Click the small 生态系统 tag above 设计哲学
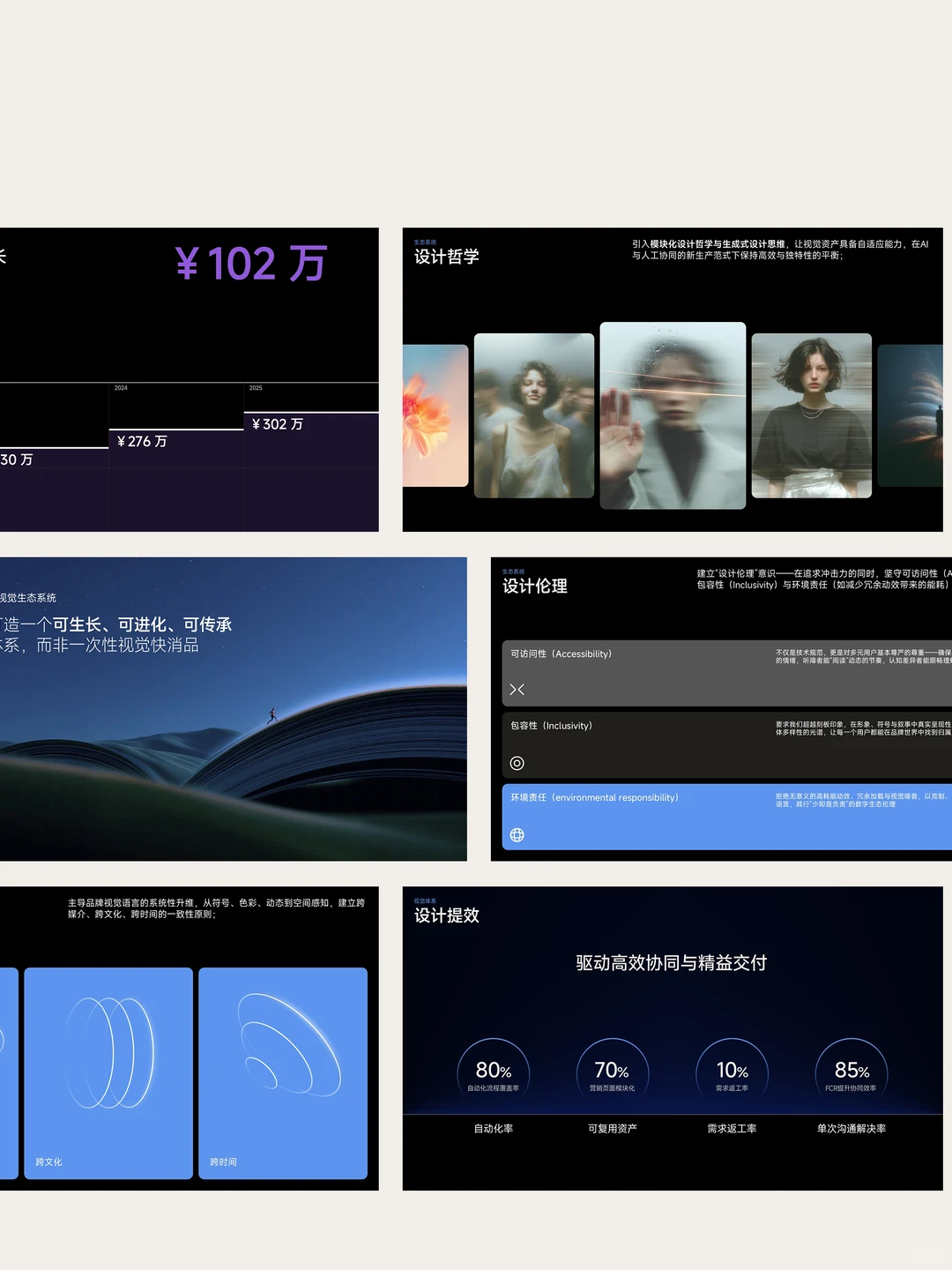952x1270 pixels. coord(425,243)
